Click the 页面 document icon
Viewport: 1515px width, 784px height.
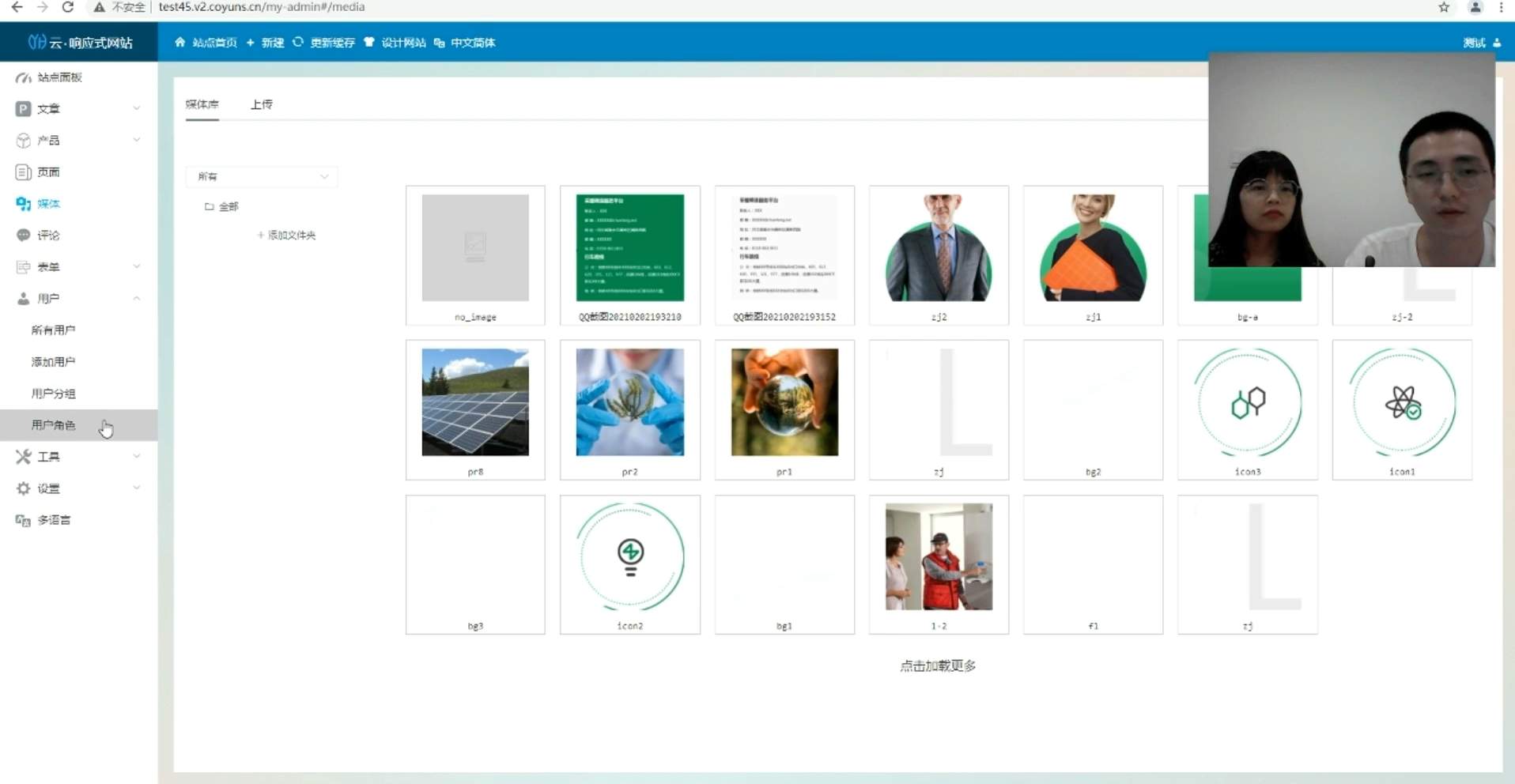24,172
